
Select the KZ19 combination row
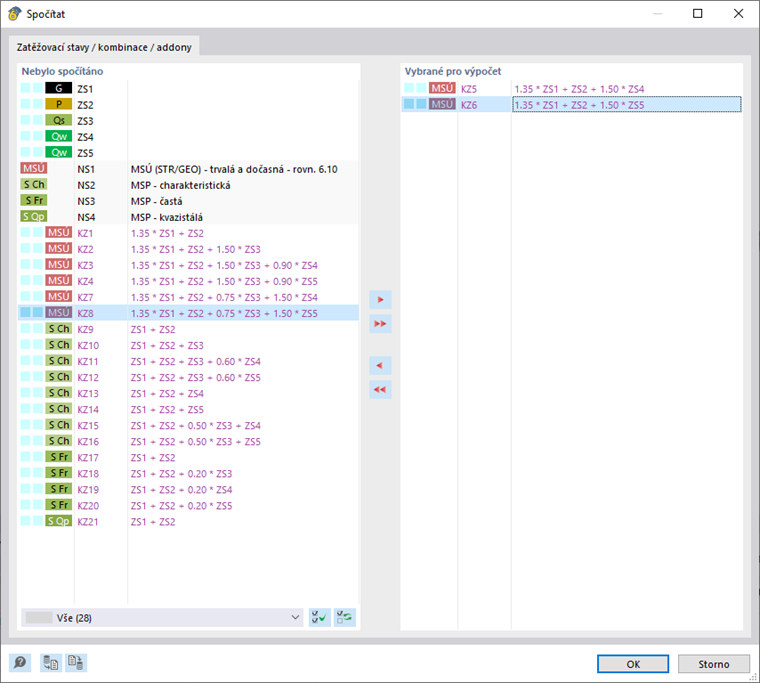point(189,489)
